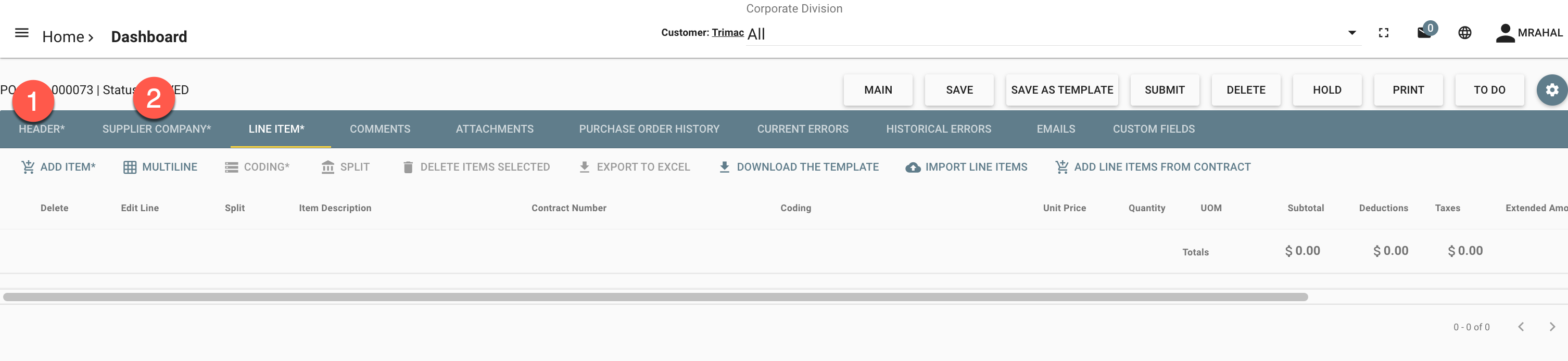
Task: Expand the Customer dropdown arrow
Action: tap(1352, 33)
